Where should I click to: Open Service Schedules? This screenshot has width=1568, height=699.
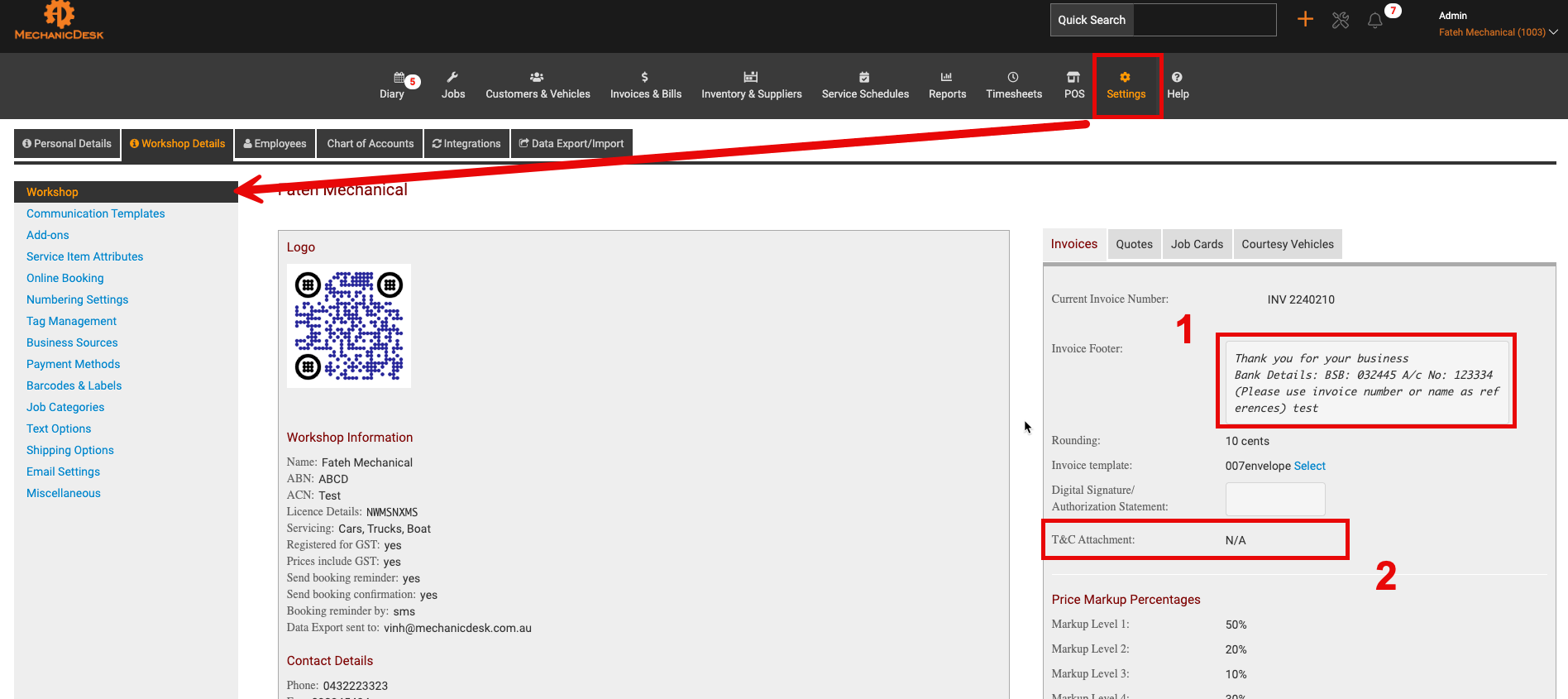pos(865,86)
